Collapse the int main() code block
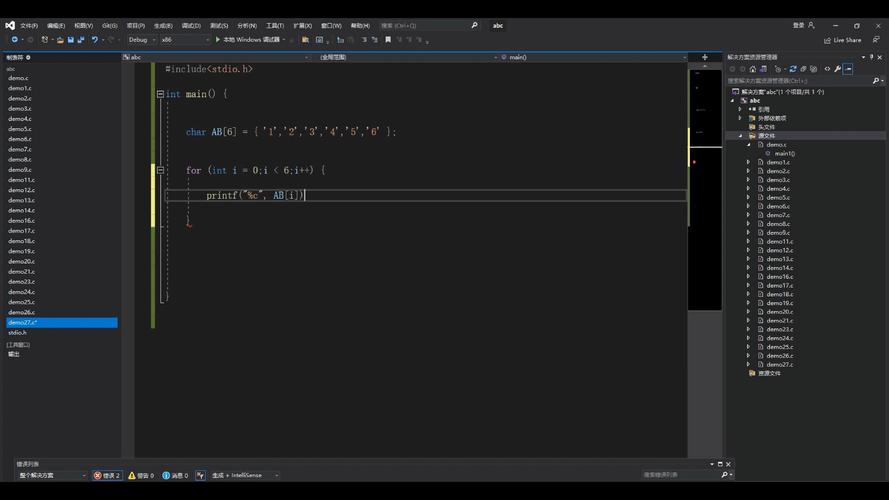 160,94
